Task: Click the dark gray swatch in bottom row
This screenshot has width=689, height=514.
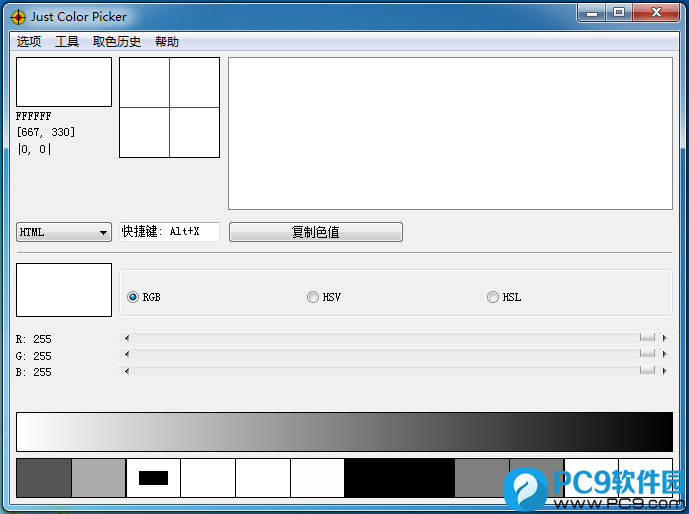Action: (x=44, y=478)
